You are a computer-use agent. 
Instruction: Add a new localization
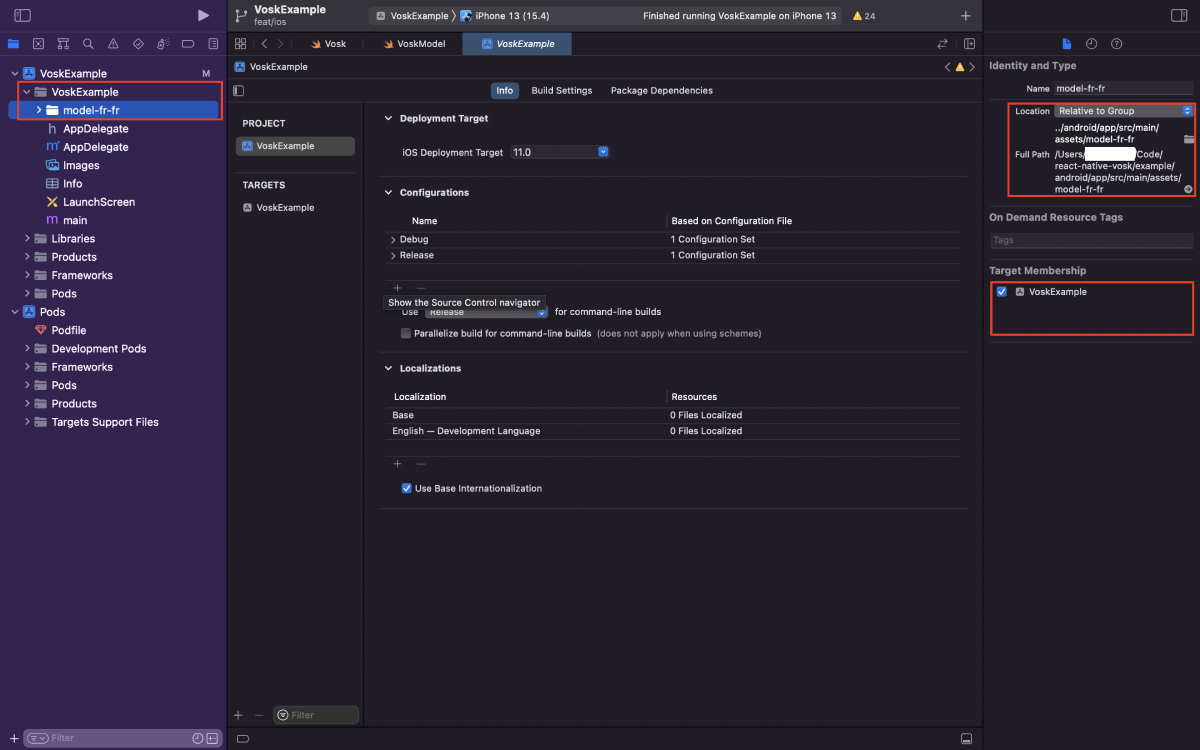click(x=397, y=464)
